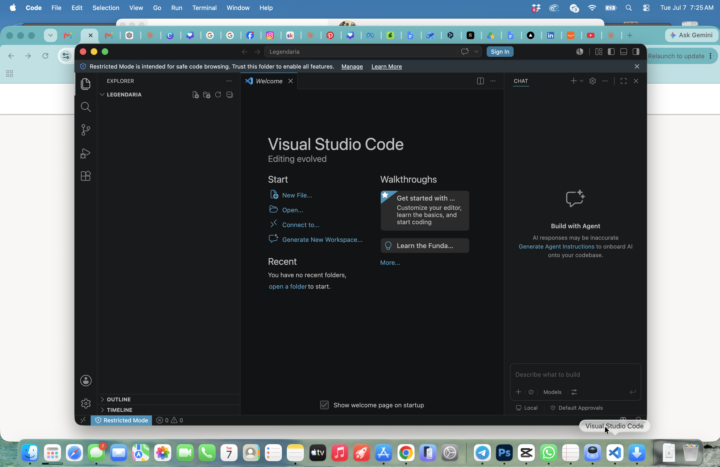Screen dimensions: 720x467
Task: Click errors and warnings count in status bar
Action: 169,420
